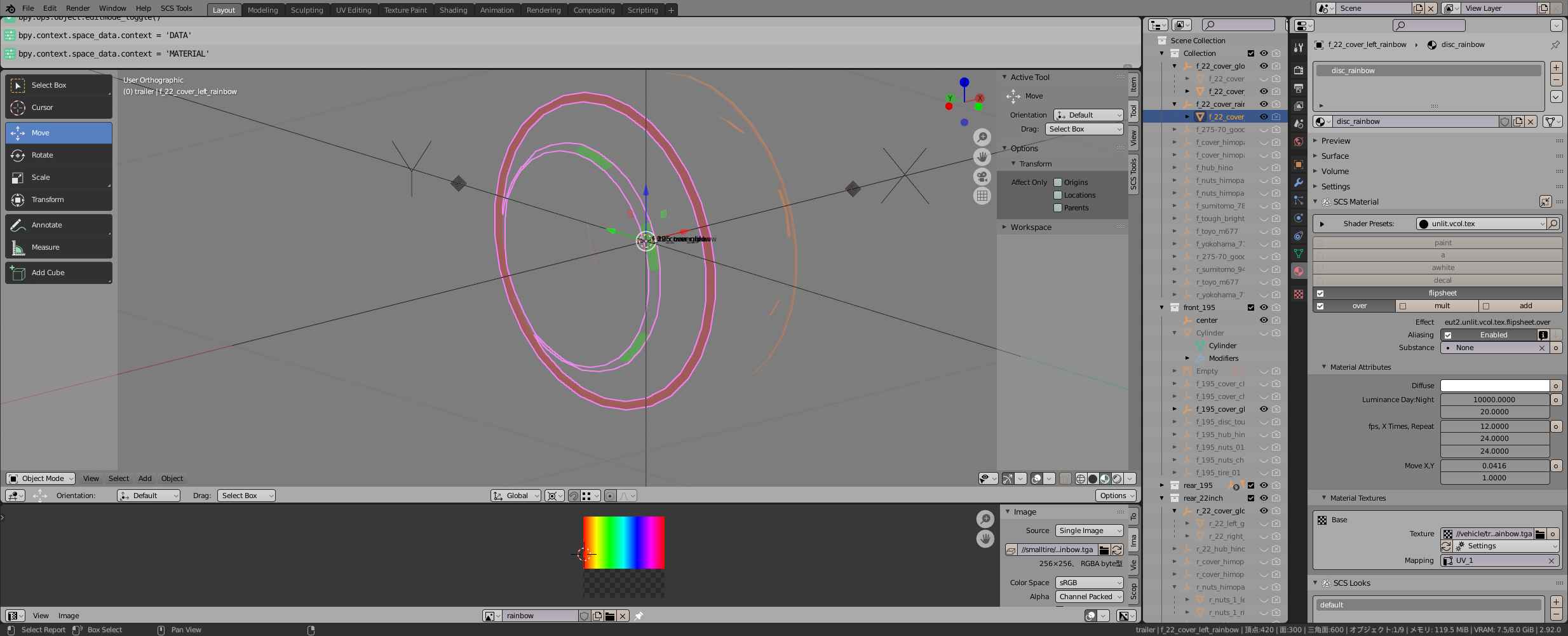Enable the Origins checkbox under Affect Only
This screenshot has width=1568, height=636.
click(x=1058, y=182)
